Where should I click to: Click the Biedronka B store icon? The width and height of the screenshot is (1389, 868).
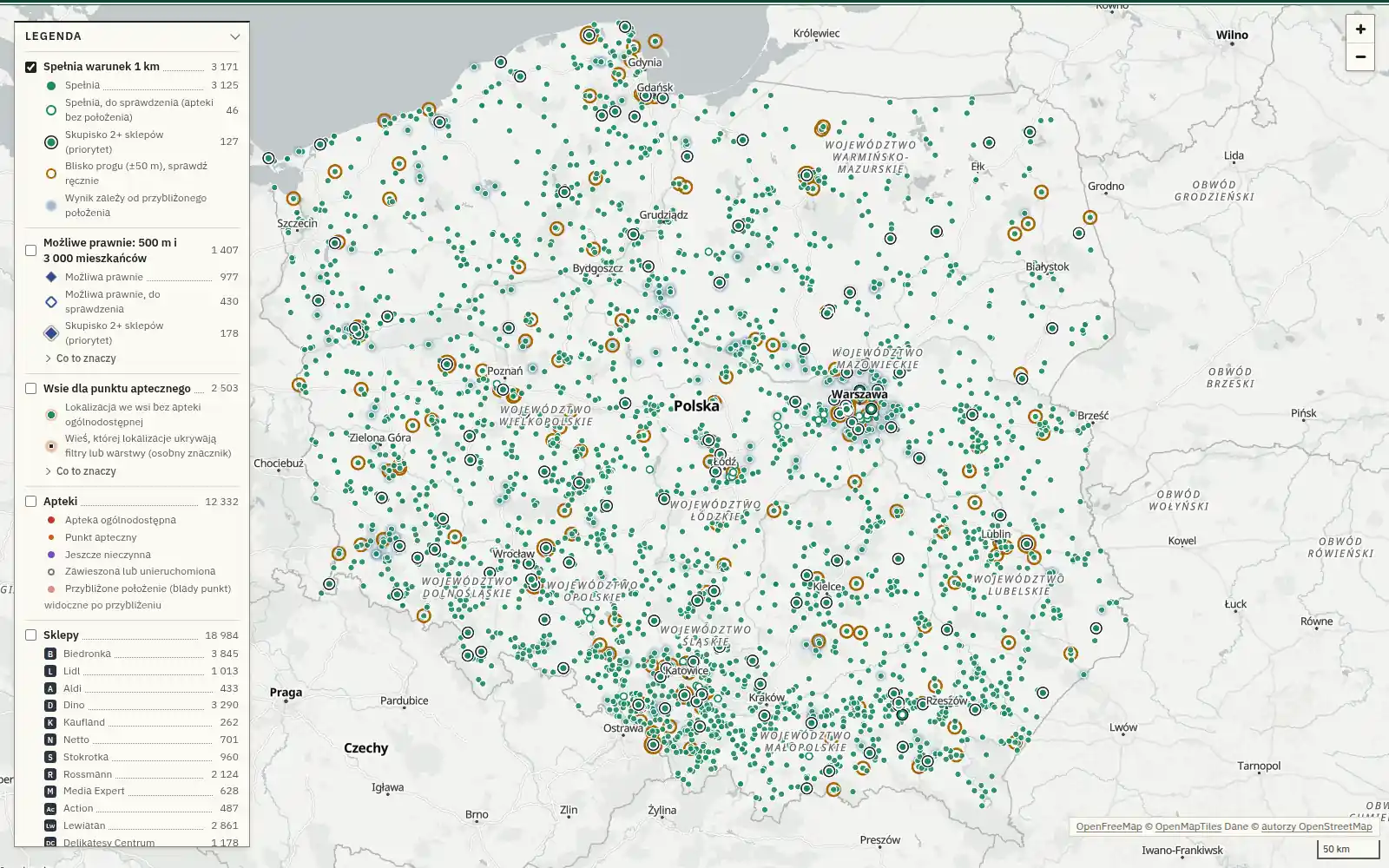tap(50, 654)
